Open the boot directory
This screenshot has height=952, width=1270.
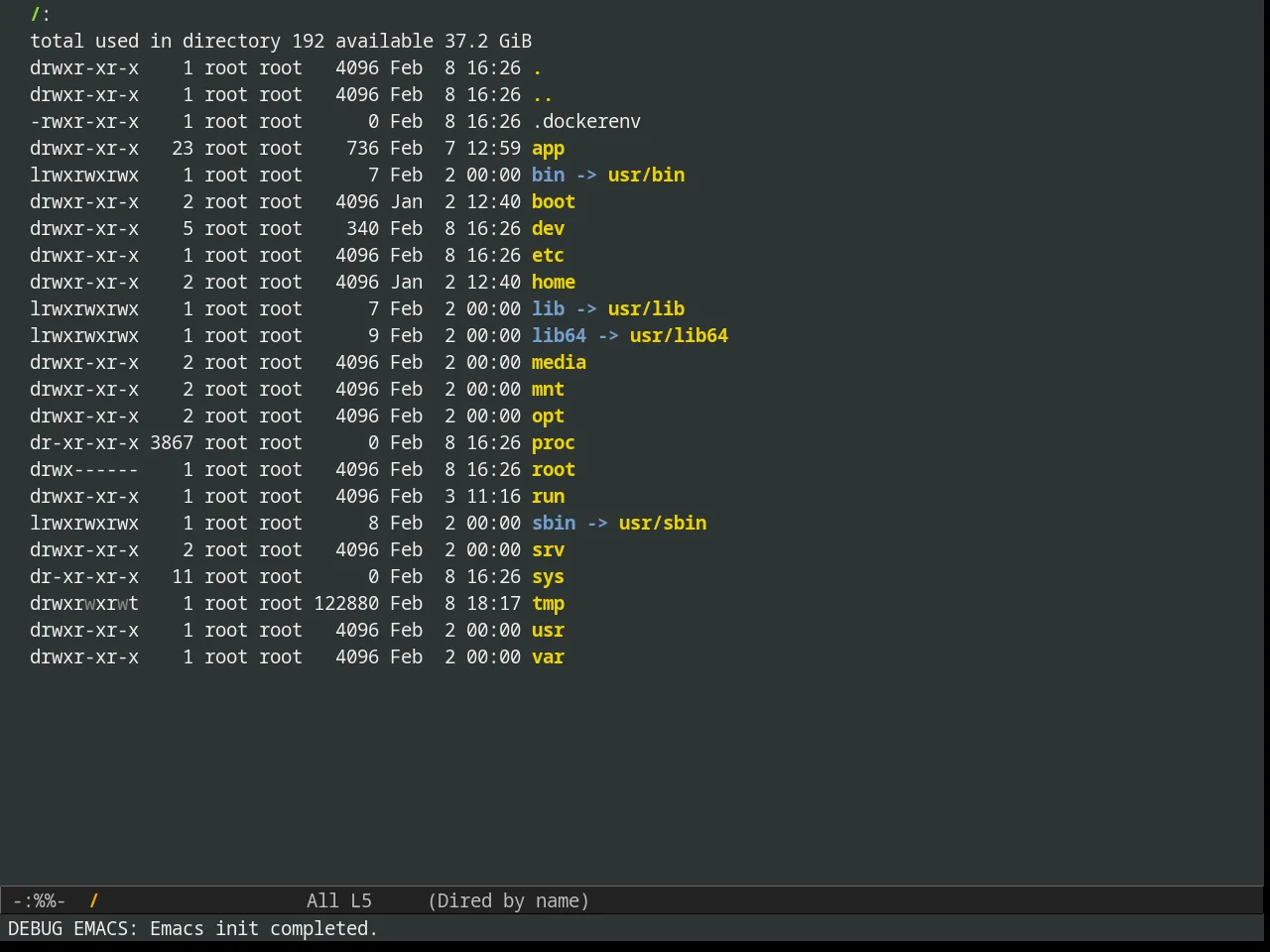[x=554, y=202]
